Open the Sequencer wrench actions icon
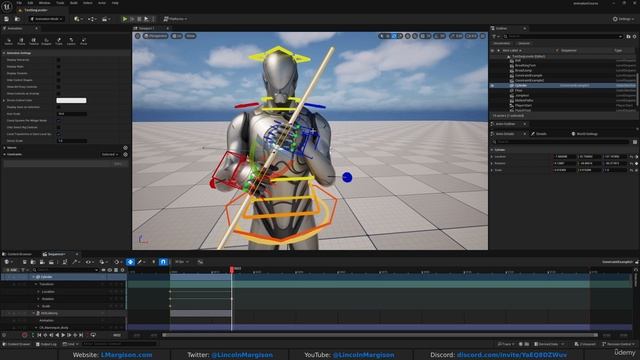Image resolution: width=640 pixels, height=360 pixels. pos(76,262)
